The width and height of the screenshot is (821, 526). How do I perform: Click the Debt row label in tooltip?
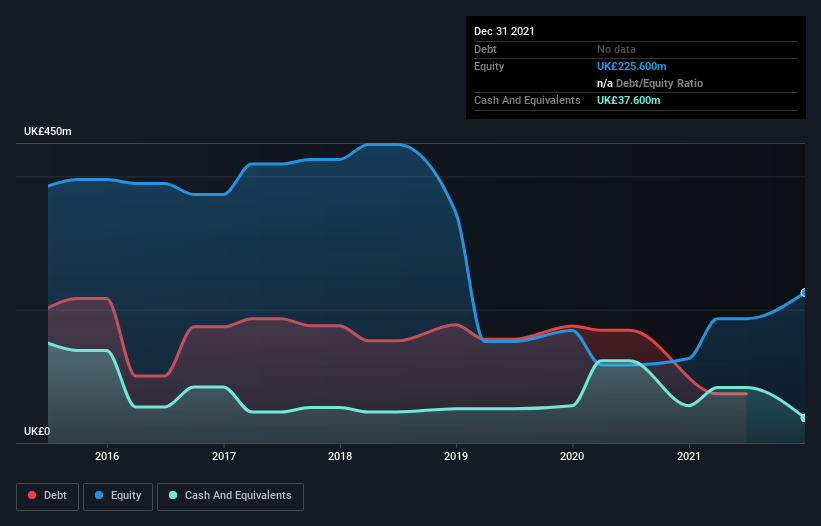pos(485,49)
